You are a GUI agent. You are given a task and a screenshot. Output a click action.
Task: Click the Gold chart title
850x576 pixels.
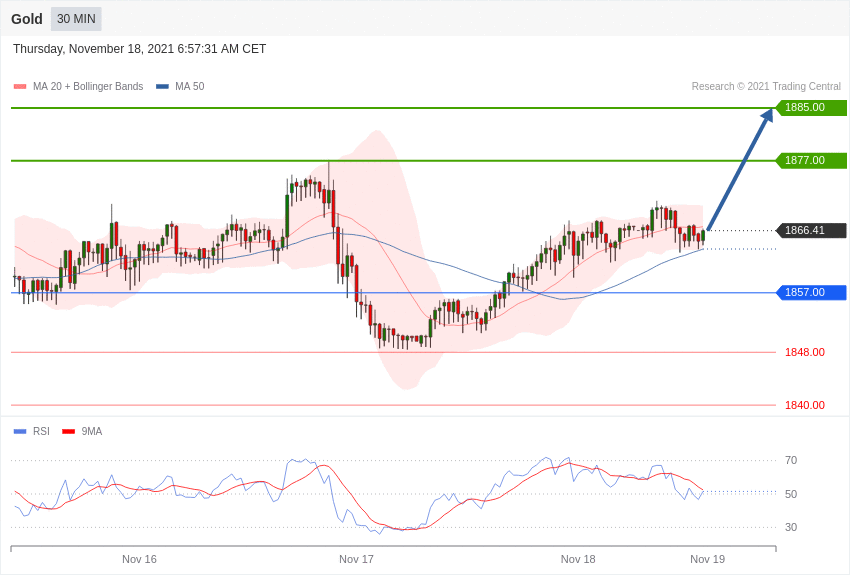27,19
